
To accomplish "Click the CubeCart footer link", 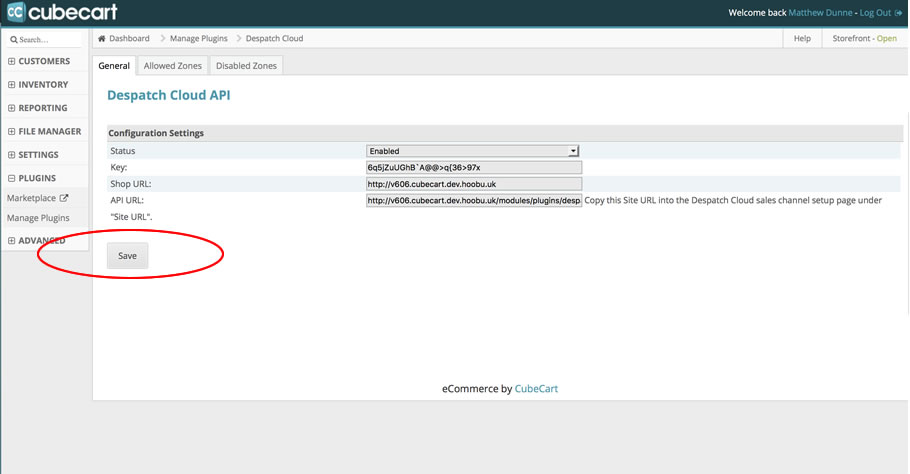I will pos(536,389).
